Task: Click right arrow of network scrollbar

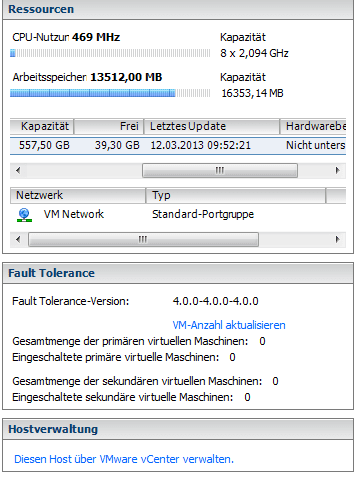Action: 338,239
